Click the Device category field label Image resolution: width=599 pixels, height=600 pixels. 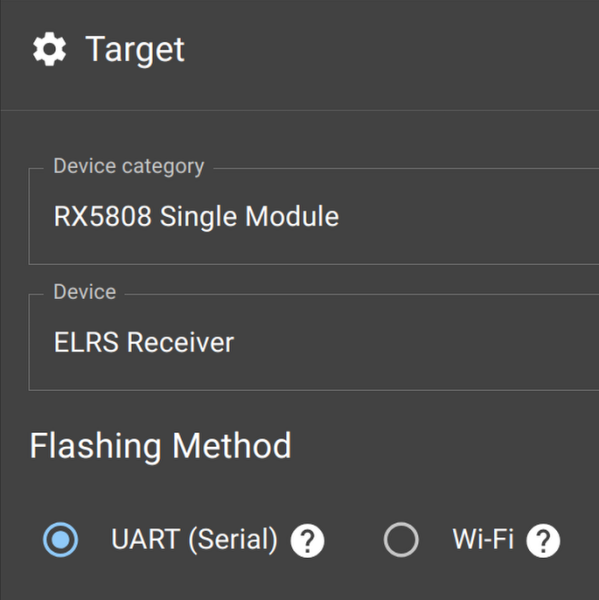coord(129,166)
